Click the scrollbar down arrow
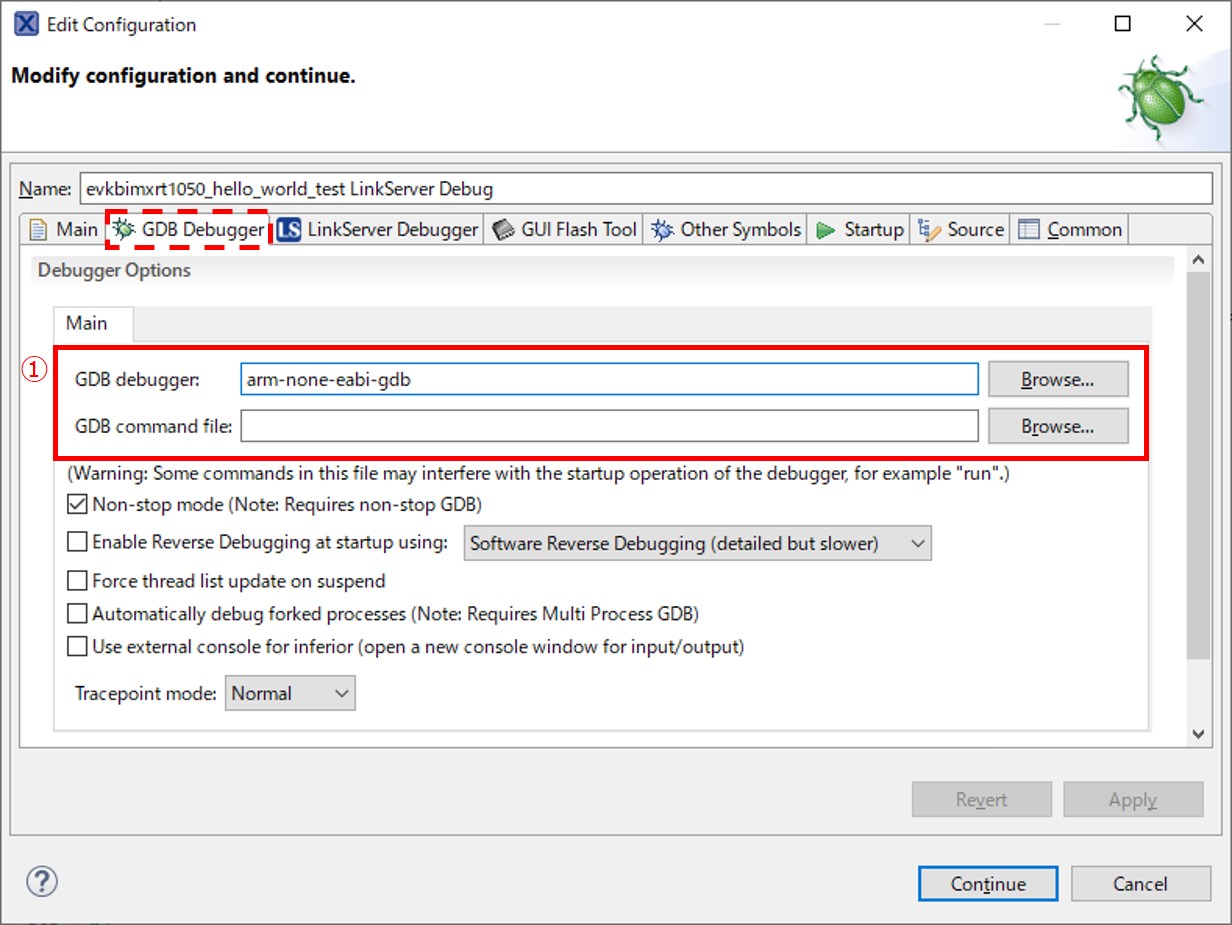This screenshot has height=925, width=1232. point(1199,734)
